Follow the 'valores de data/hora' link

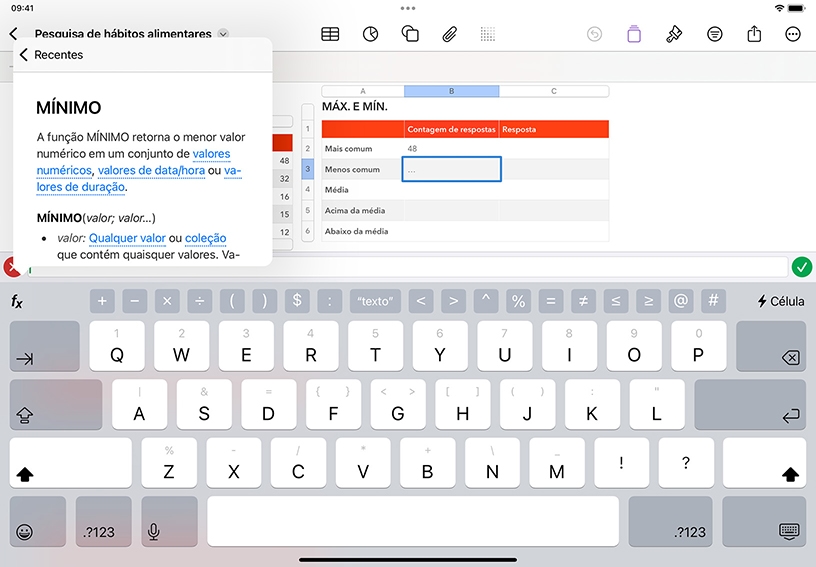click(x=151, y=171)
